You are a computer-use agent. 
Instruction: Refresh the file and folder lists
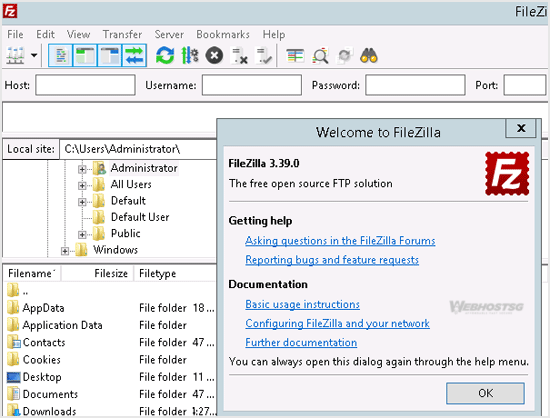165,56
